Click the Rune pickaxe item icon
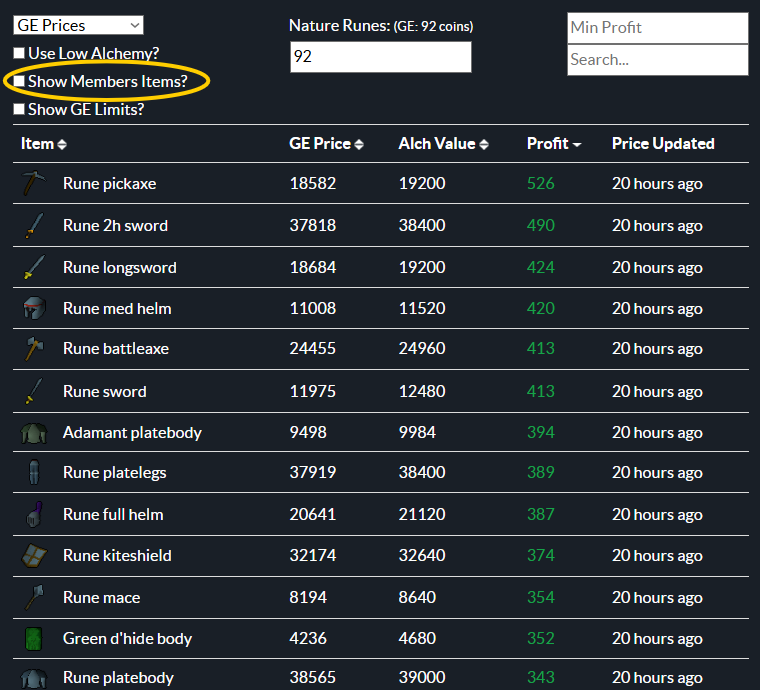 coord(34,183)
